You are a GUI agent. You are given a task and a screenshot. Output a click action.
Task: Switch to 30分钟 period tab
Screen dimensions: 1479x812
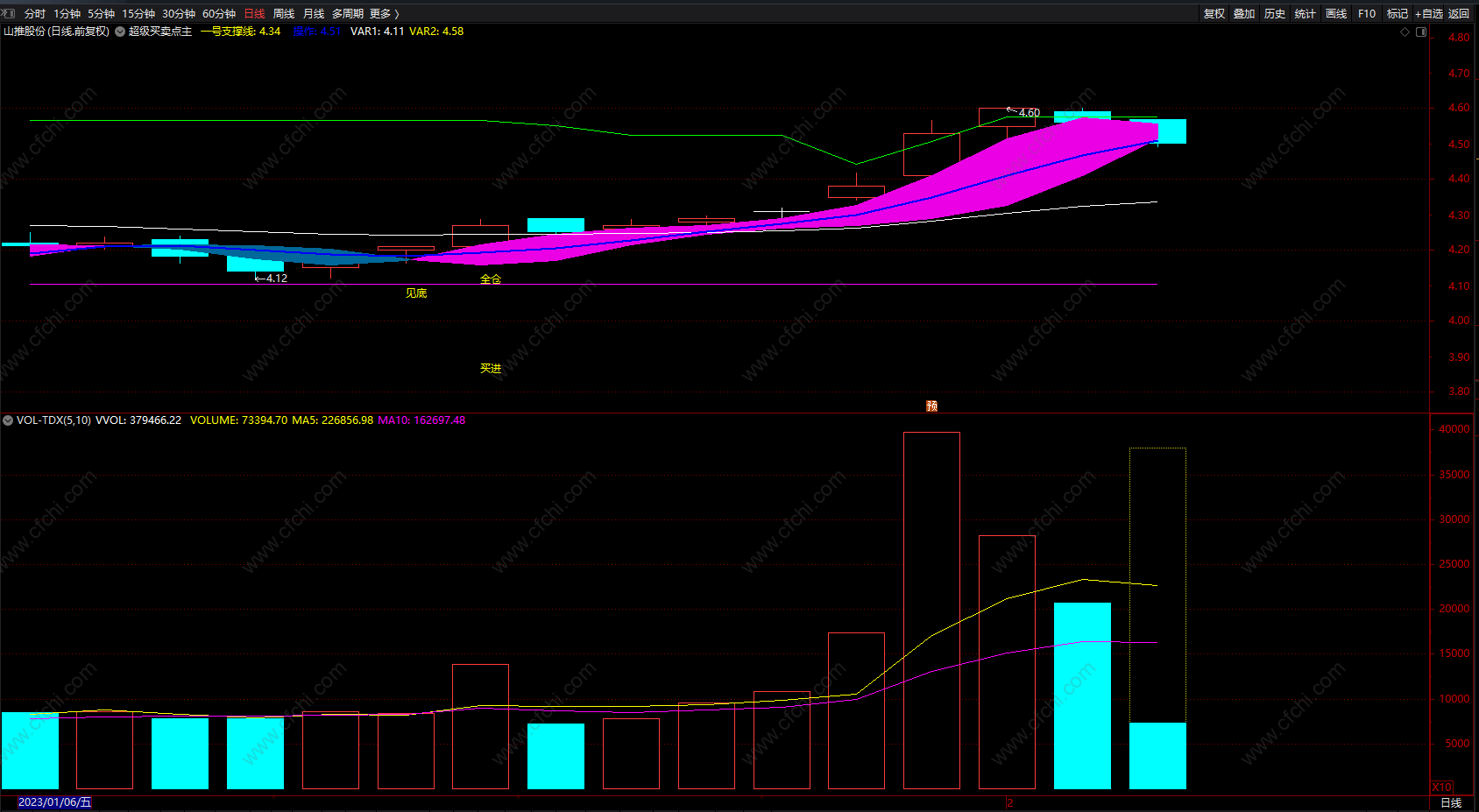[x=179, y=13]
